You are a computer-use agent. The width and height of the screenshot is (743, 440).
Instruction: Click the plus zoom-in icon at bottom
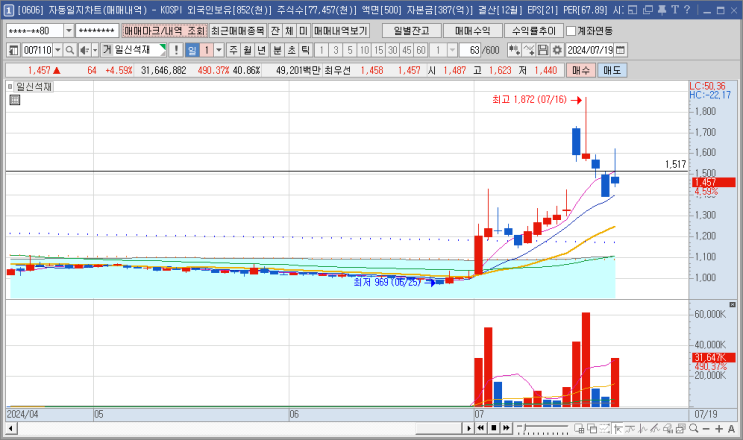tap(719, 429)
